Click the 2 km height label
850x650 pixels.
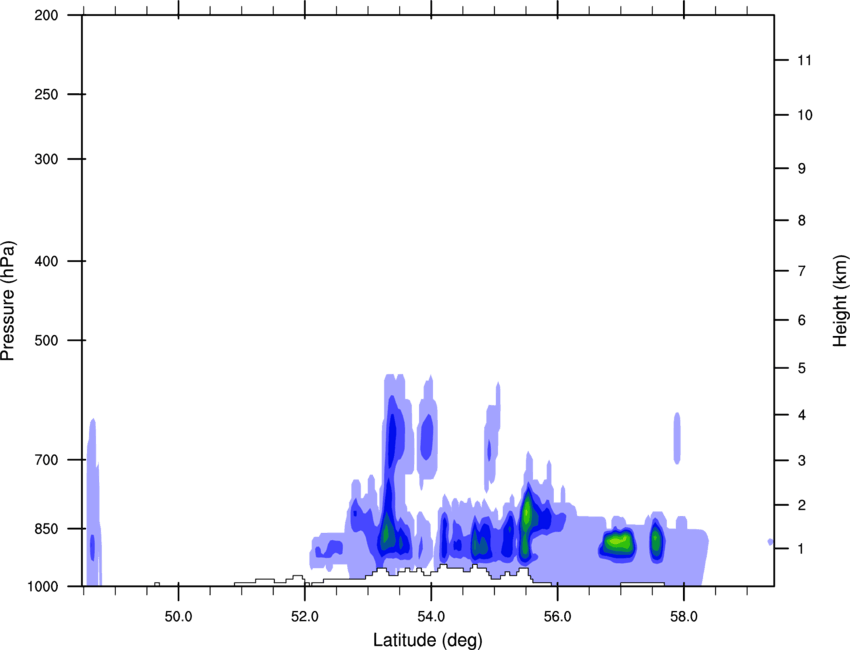802,505
